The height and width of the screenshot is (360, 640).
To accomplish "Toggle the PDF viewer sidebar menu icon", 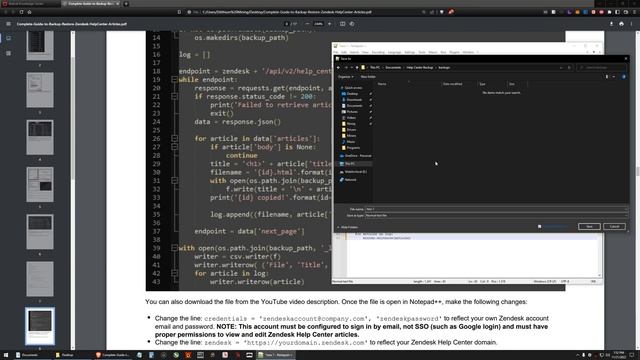I will click(9, 24).
